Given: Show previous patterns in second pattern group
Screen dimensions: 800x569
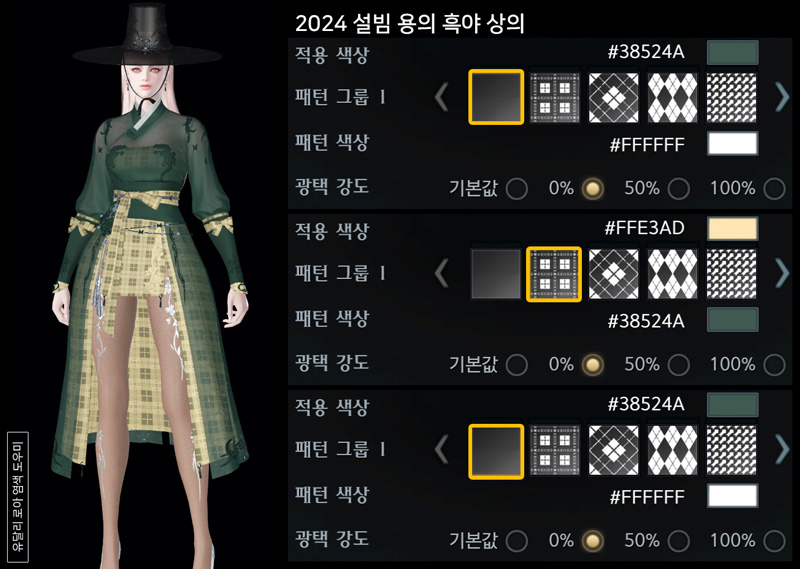Looking at the screenshot, I should [442, 274].
